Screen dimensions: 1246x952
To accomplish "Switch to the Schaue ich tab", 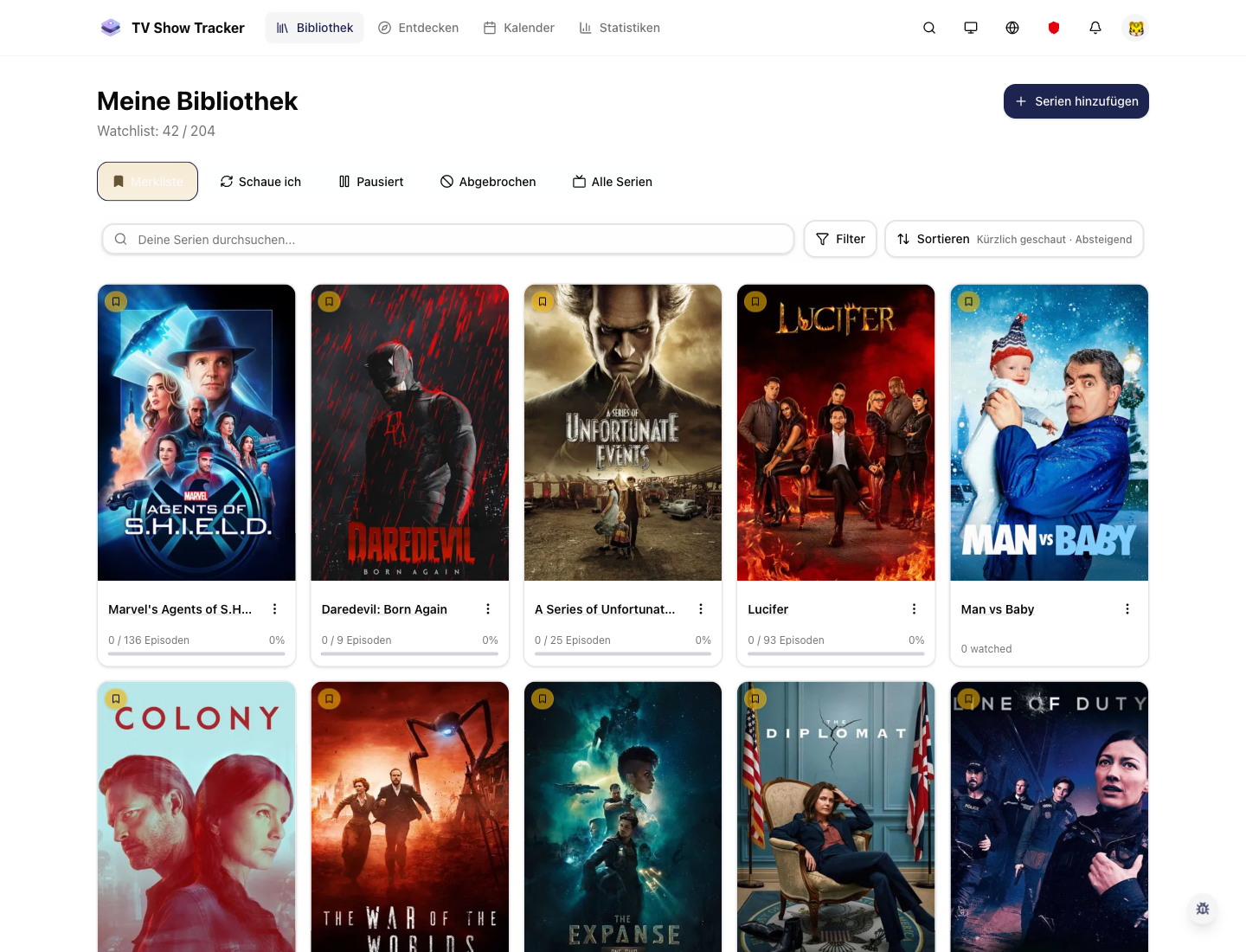I will 260,182.
